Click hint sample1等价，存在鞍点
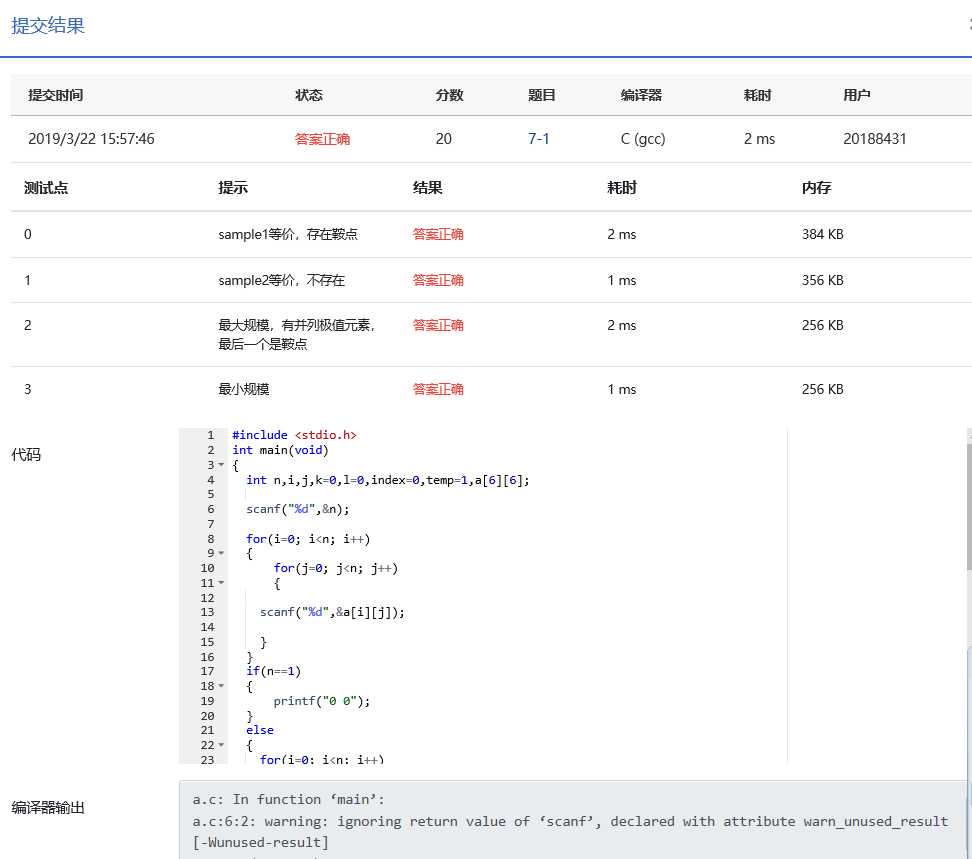Image resolution: width=972 pixels, height=859 pixels. 288,234
